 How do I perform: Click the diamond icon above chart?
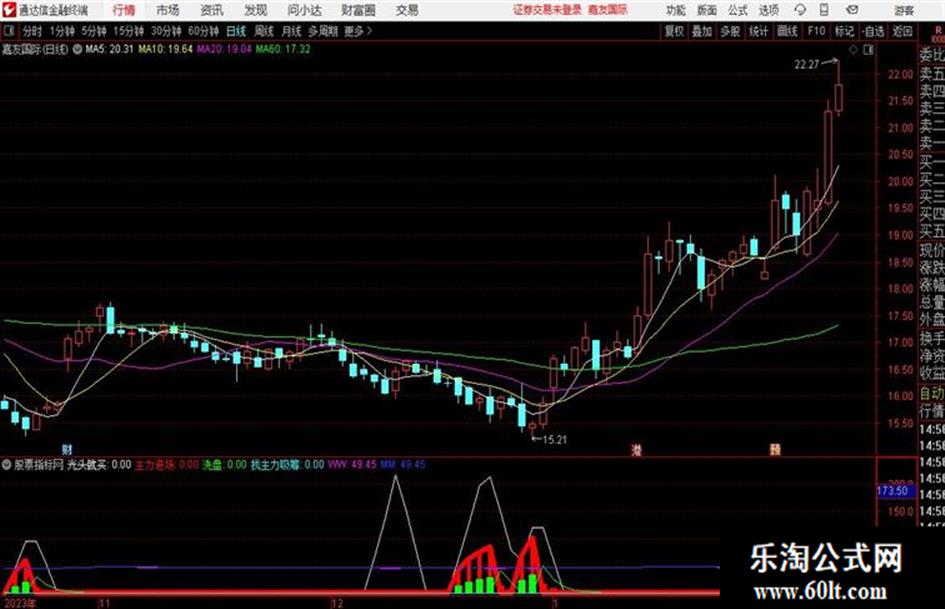[x=853, y=50]
